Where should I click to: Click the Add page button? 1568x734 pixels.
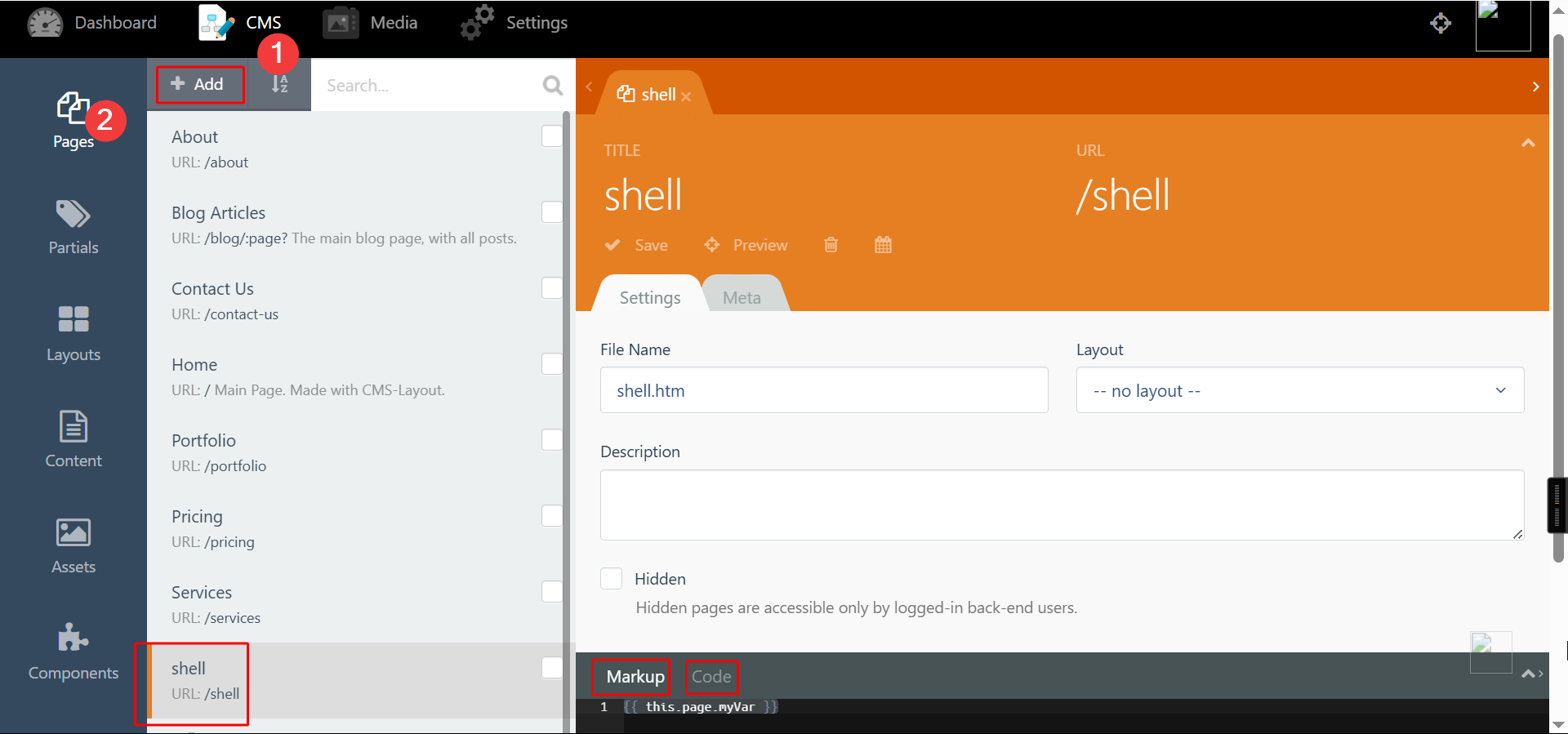click(198, 84)
